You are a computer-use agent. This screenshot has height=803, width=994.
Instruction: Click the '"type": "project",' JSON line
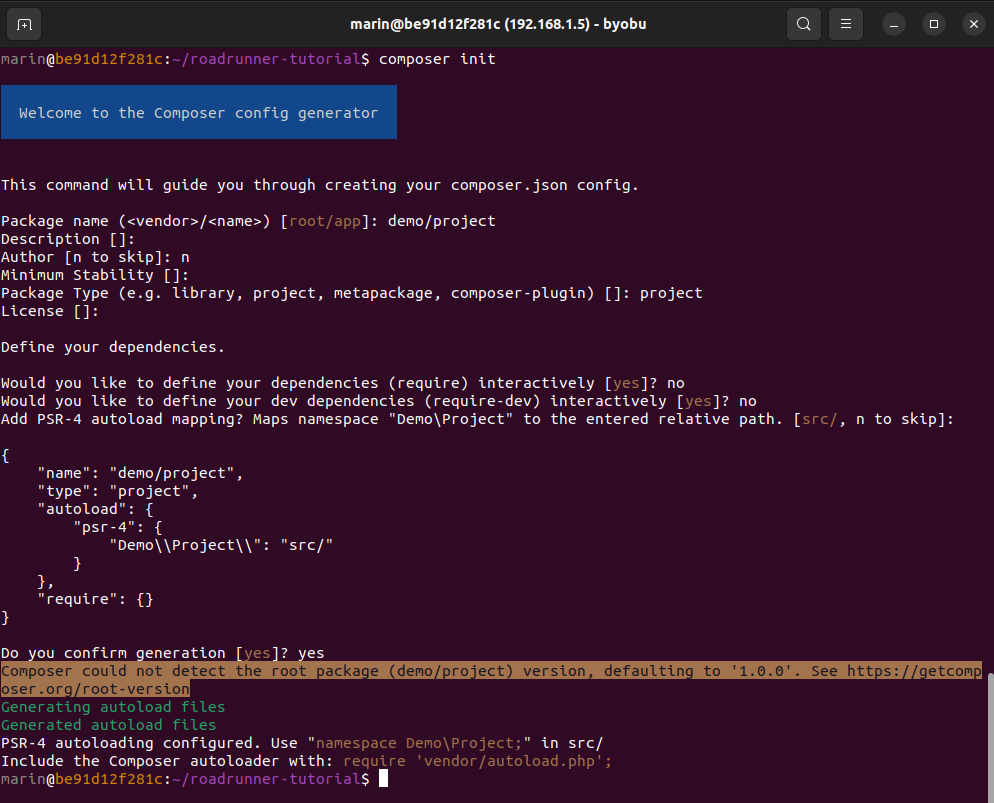(117, 491)
